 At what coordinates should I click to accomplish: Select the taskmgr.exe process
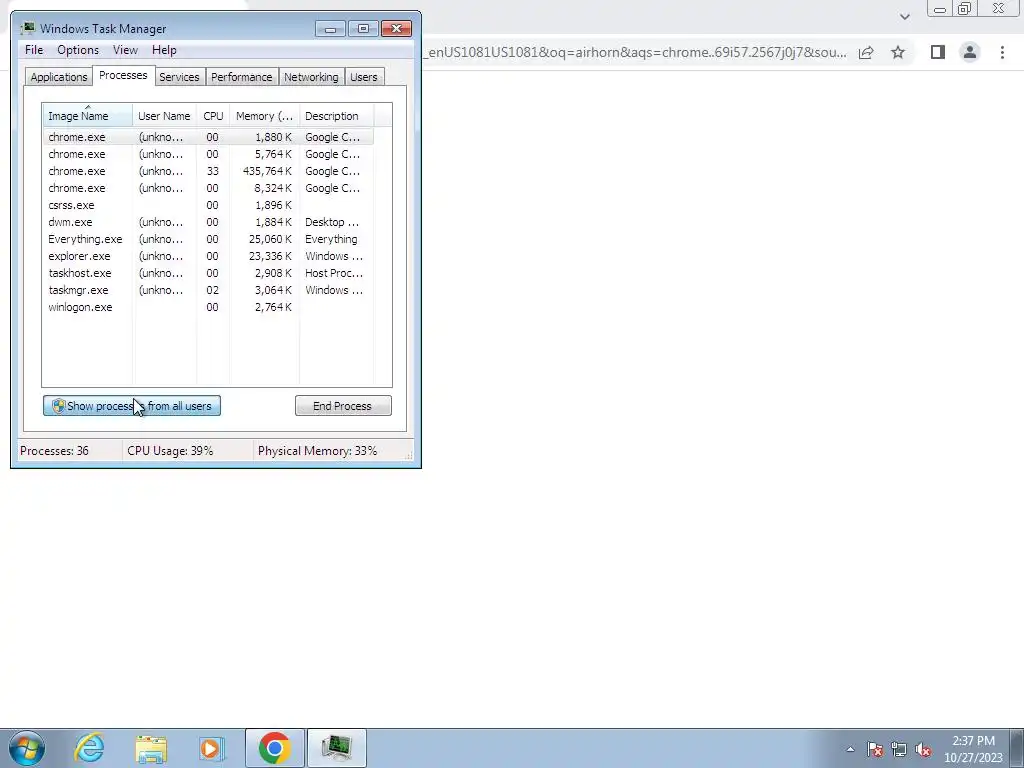pos(208,290)
